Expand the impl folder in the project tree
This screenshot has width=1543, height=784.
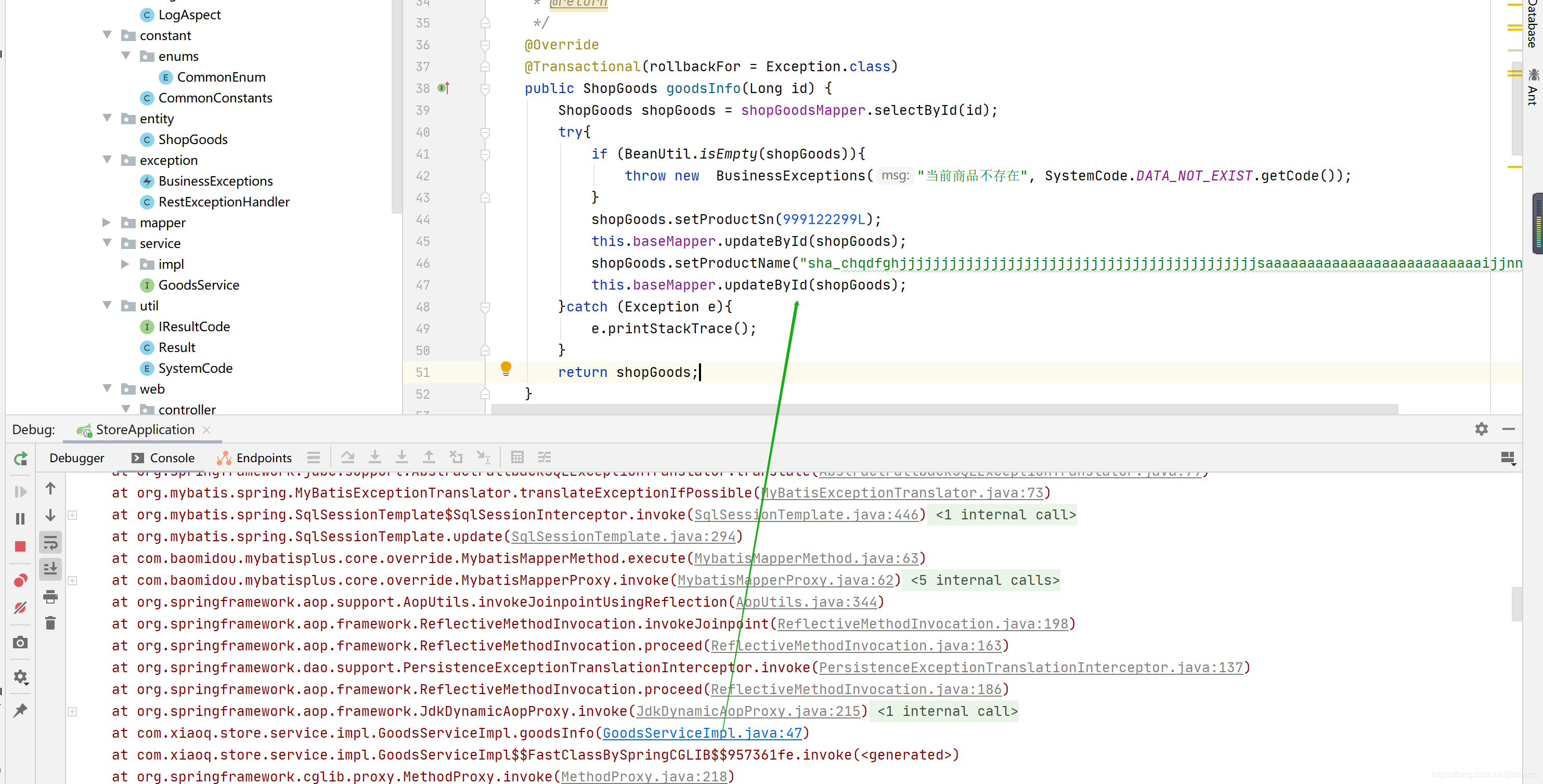click(125, 264)
